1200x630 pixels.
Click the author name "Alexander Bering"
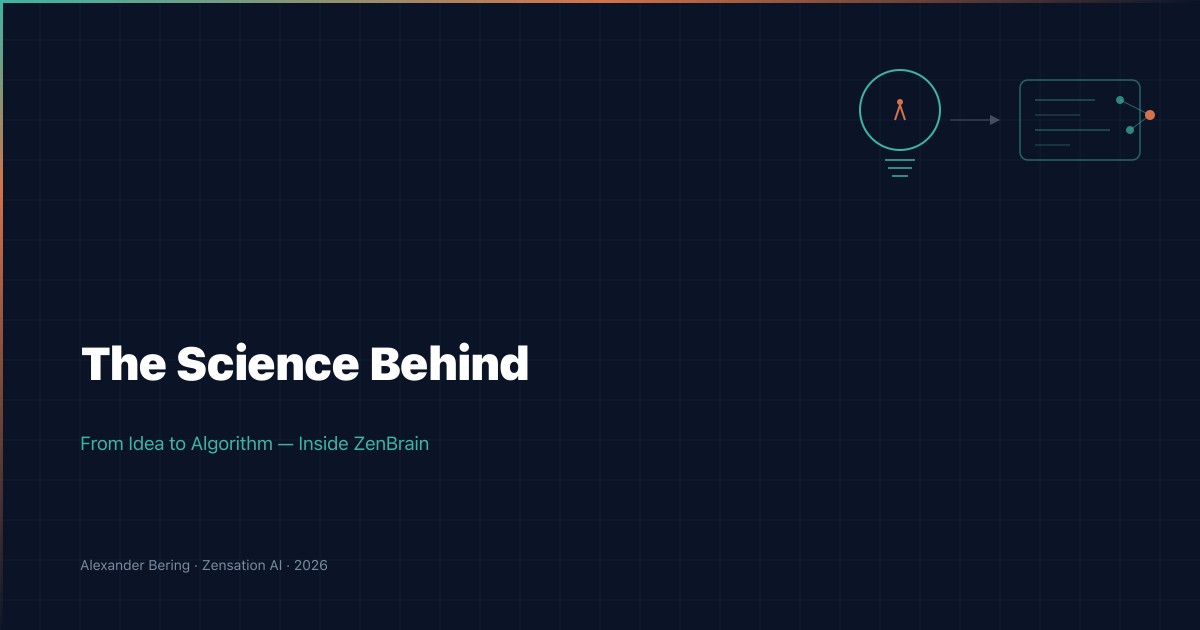(135, 566)
